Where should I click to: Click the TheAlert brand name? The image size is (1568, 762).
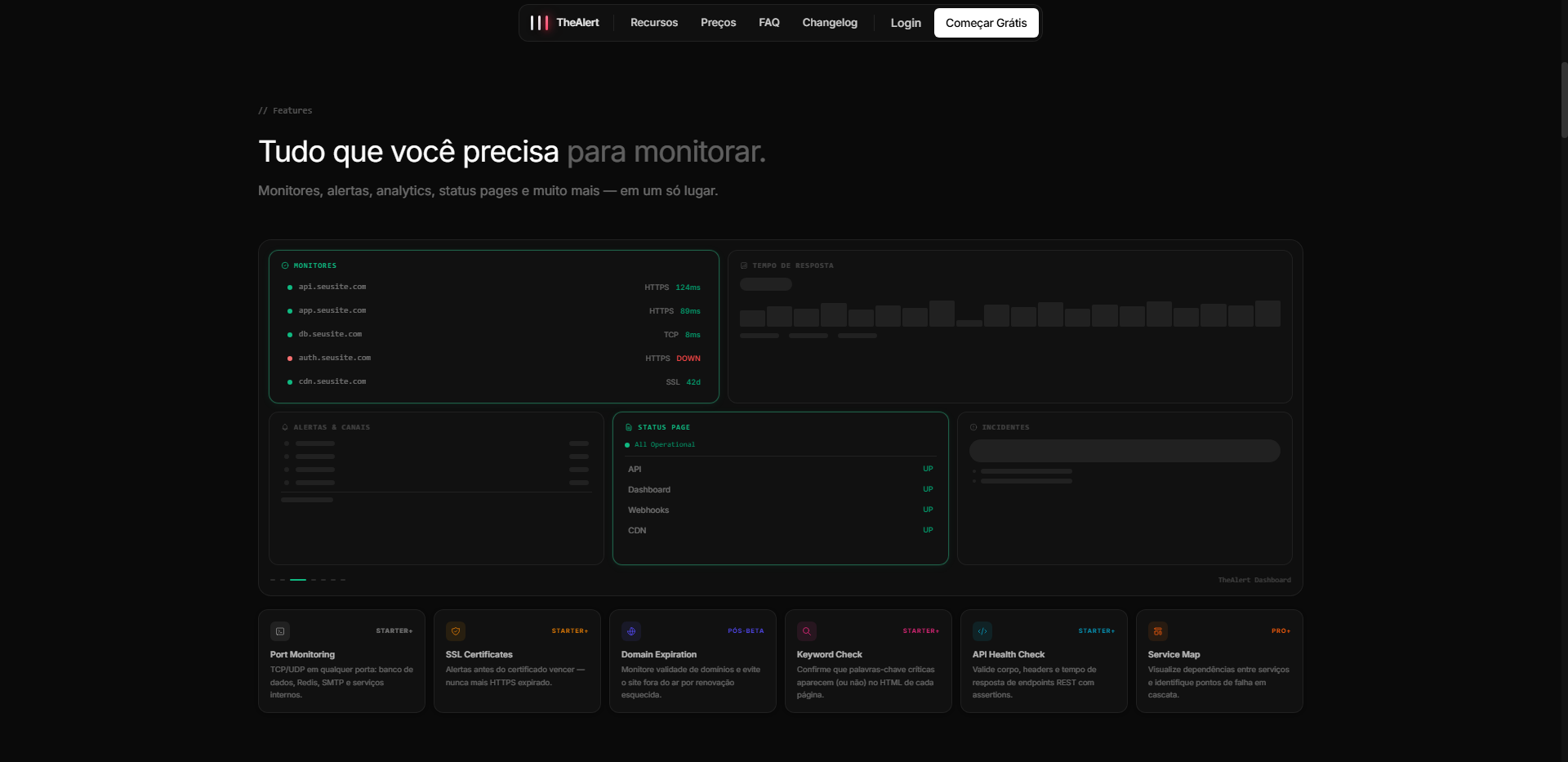click(578, 23)
